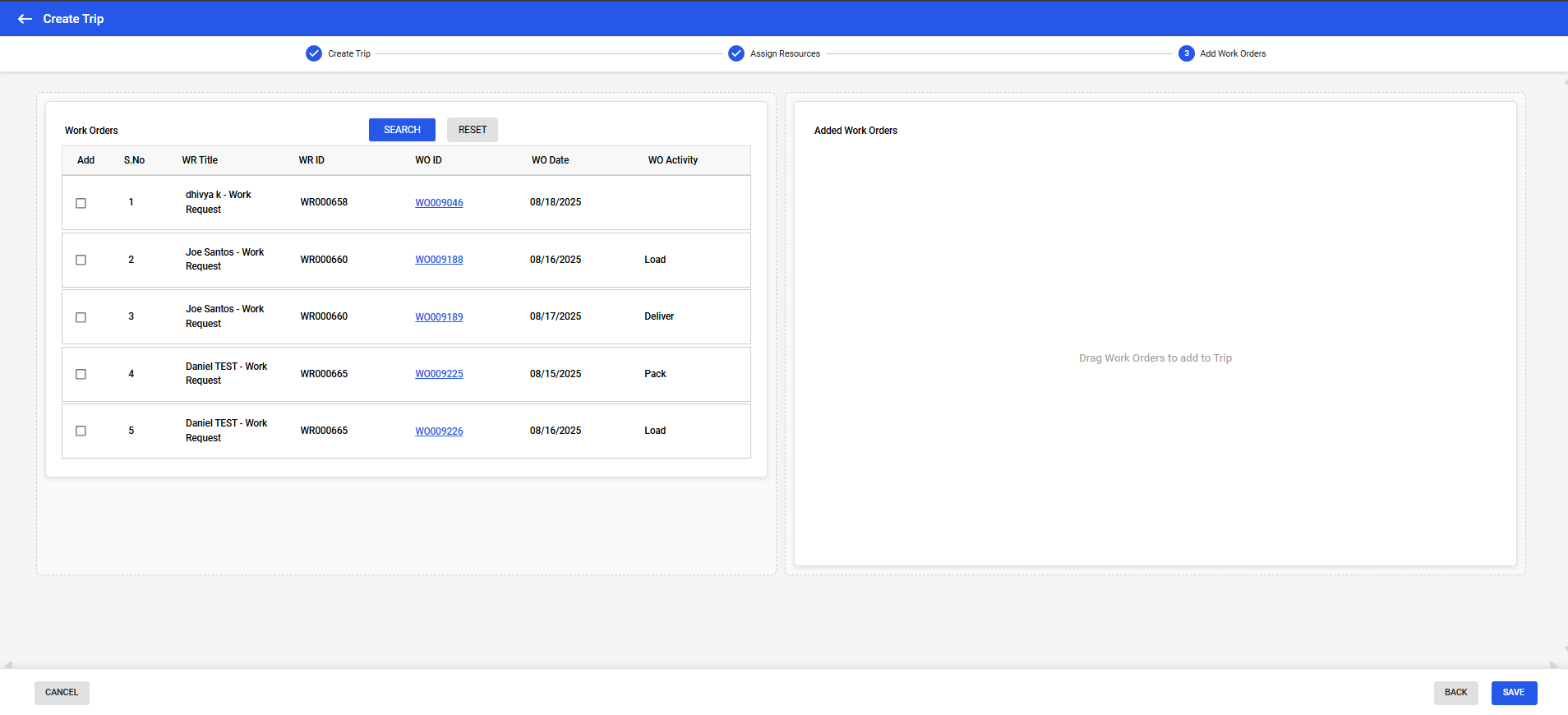The height and width of the screenshot is (715, 1568).
Task: Click the Create Trip step checkmark icon
Action: 314,53
